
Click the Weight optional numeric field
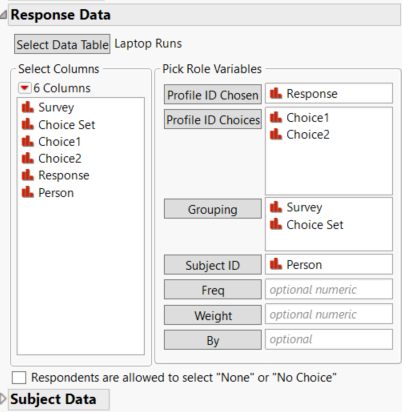[329, 314]
